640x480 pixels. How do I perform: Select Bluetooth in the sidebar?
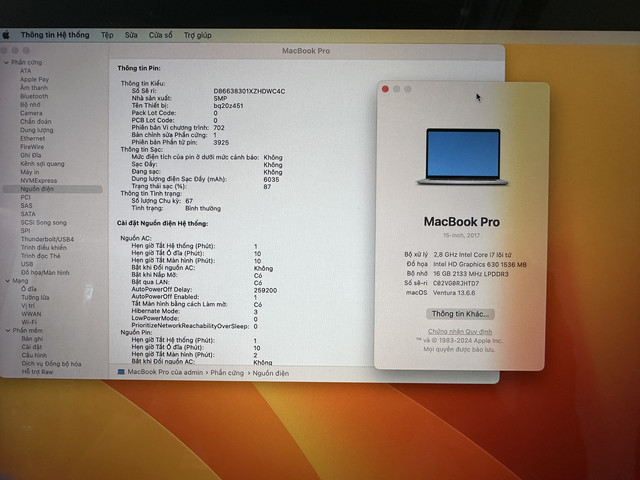tap(34, 96)
